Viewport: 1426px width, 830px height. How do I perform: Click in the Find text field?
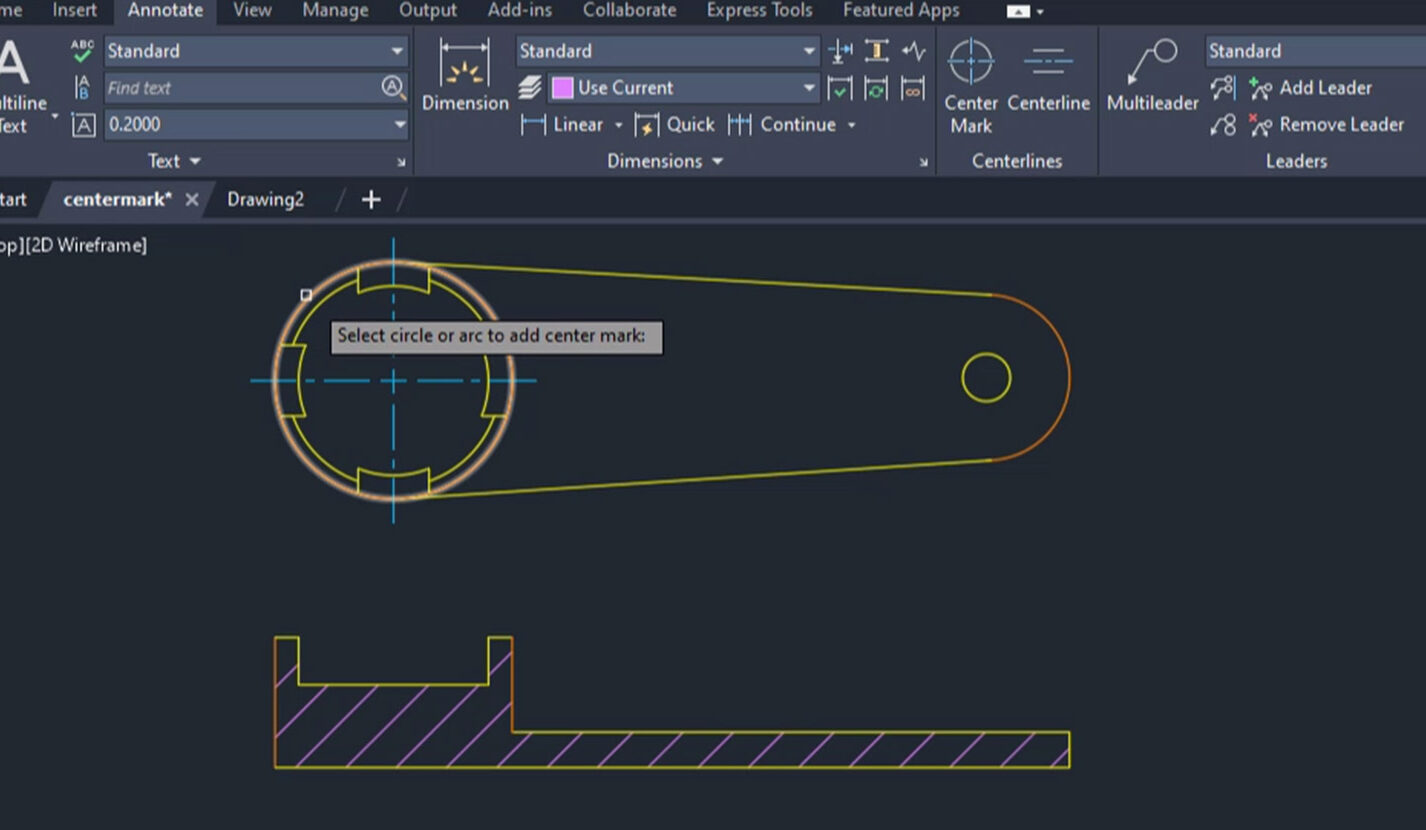241,88
